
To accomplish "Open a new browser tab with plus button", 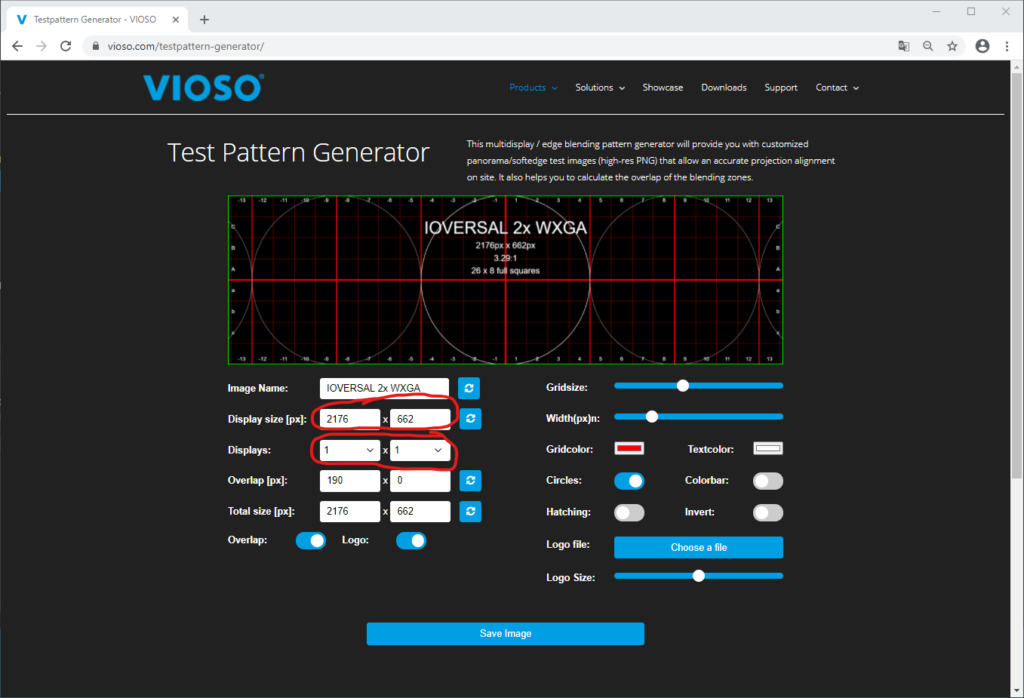I will [204, 19].
